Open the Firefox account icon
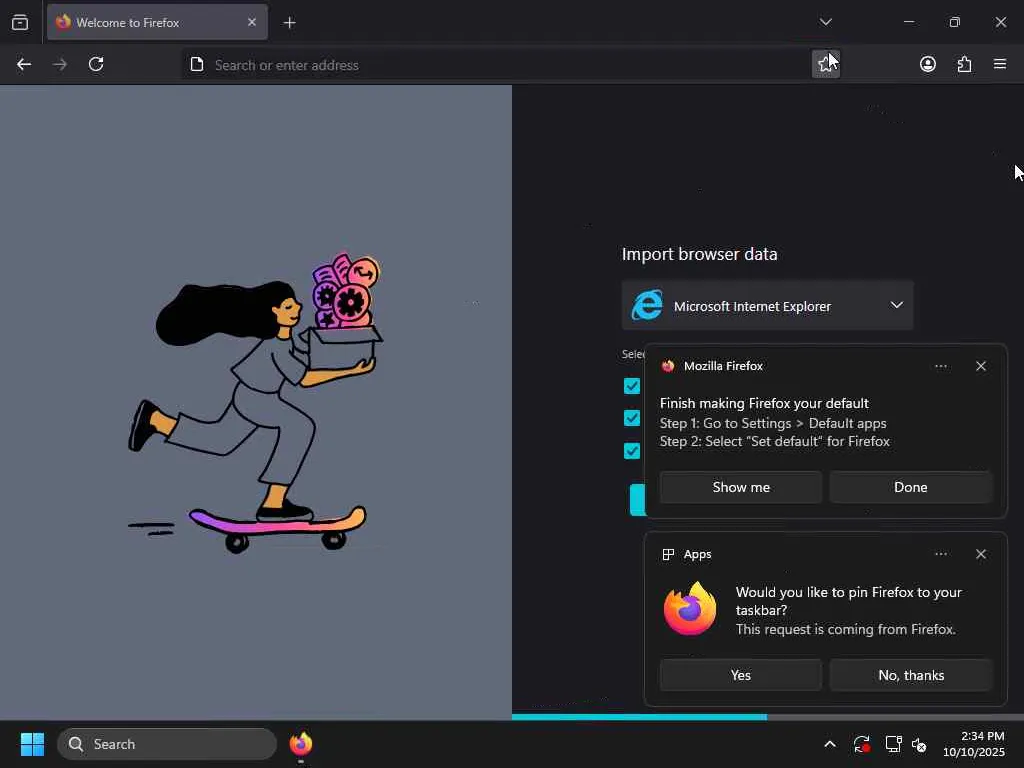1024x768 pixels. [x=927, y=64]
